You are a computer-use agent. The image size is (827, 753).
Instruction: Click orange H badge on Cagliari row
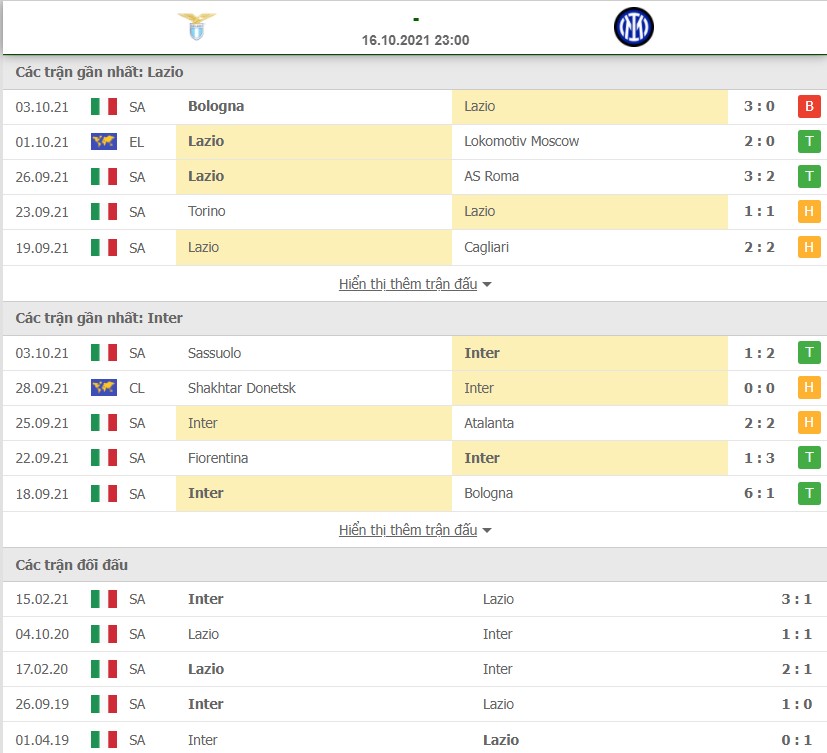tap(809, 247)
